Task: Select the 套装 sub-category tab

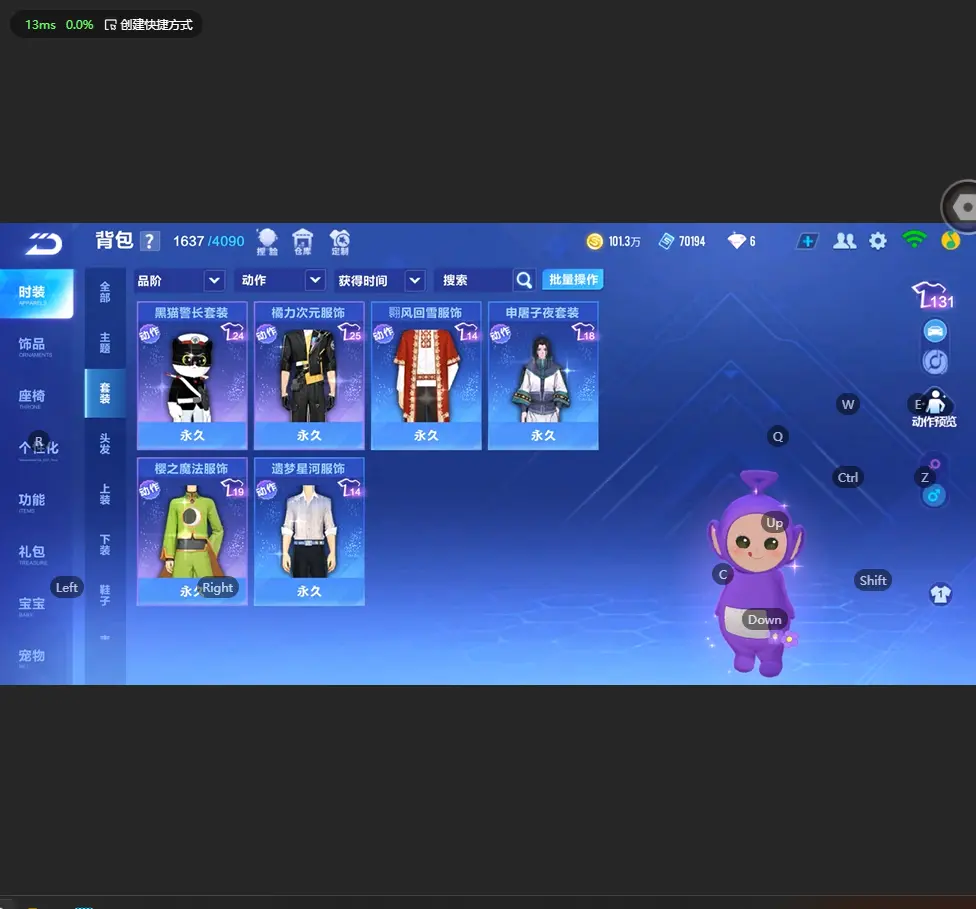Action: [105, 393]
